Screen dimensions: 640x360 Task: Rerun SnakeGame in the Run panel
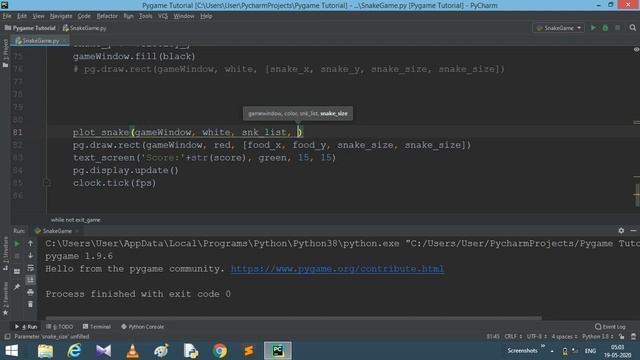pos(17,244)
